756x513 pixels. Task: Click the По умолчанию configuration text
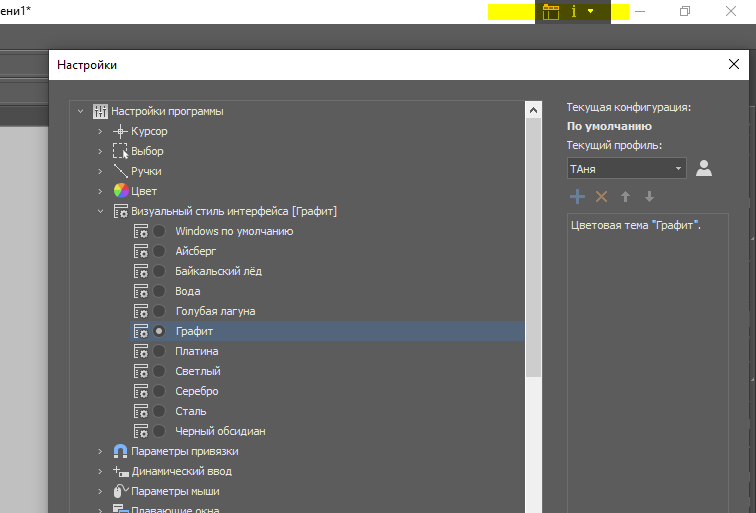coord(609,126)
